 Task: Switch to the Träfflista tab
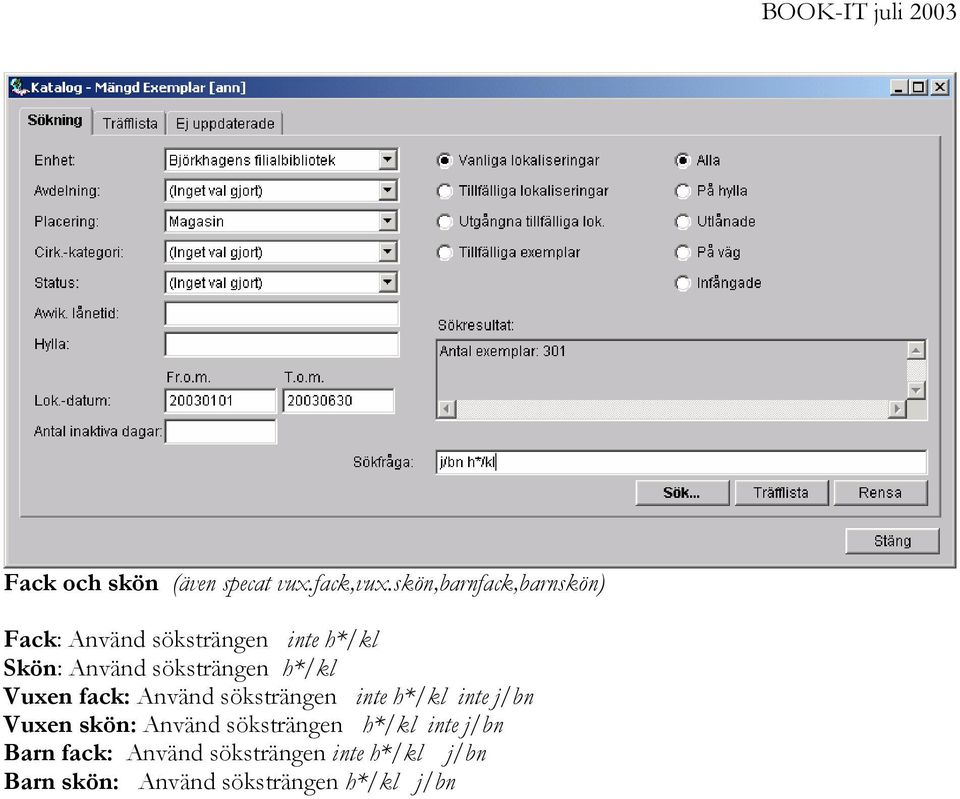130,124
